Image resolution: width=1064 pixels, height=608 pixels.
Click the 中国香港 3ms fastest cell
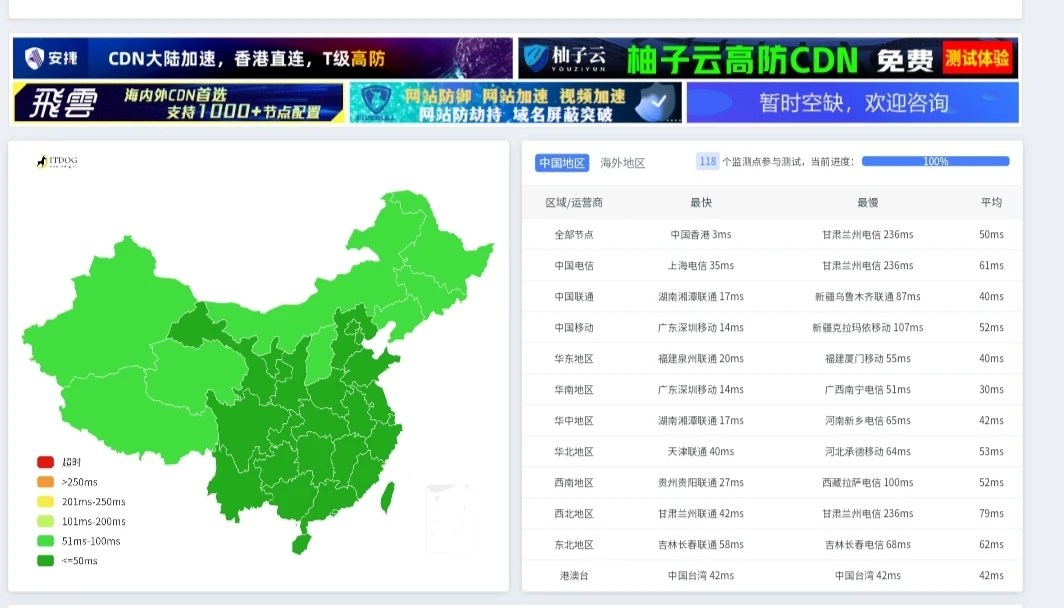point(701,234)
